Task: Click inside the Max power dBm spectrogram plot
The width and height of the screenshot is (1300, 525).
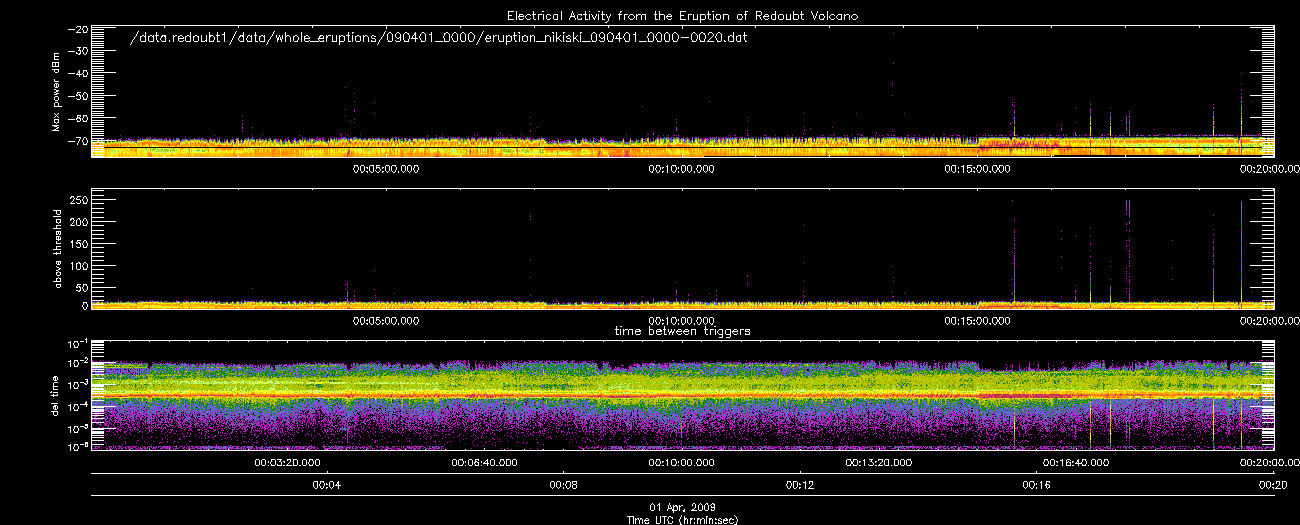Action: pos(682,91)
